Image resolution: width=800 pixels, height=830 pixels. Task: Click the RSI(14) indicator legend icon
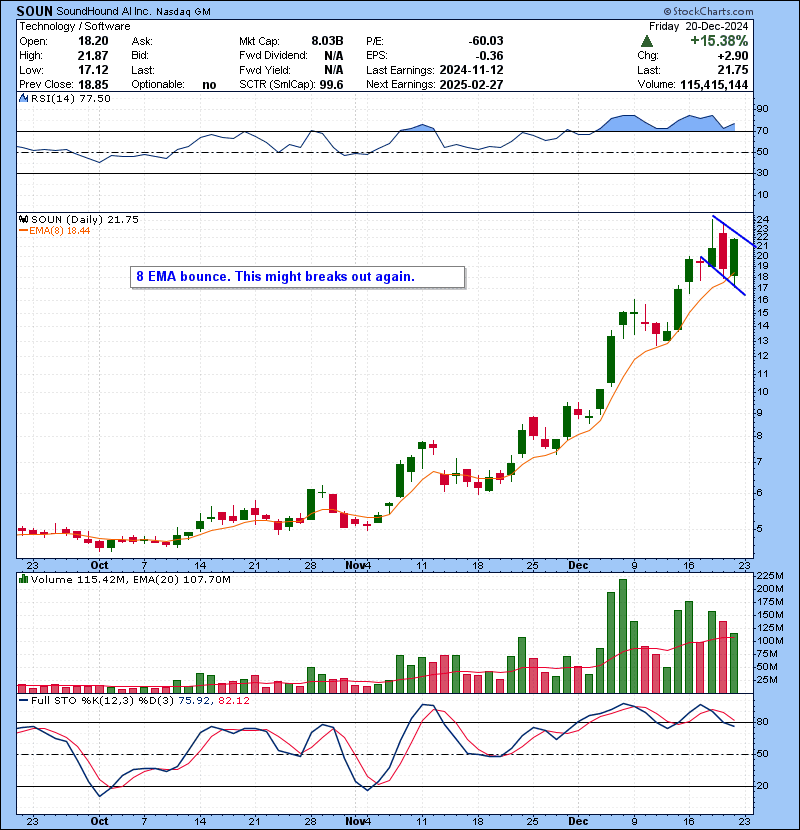(23, 98)
